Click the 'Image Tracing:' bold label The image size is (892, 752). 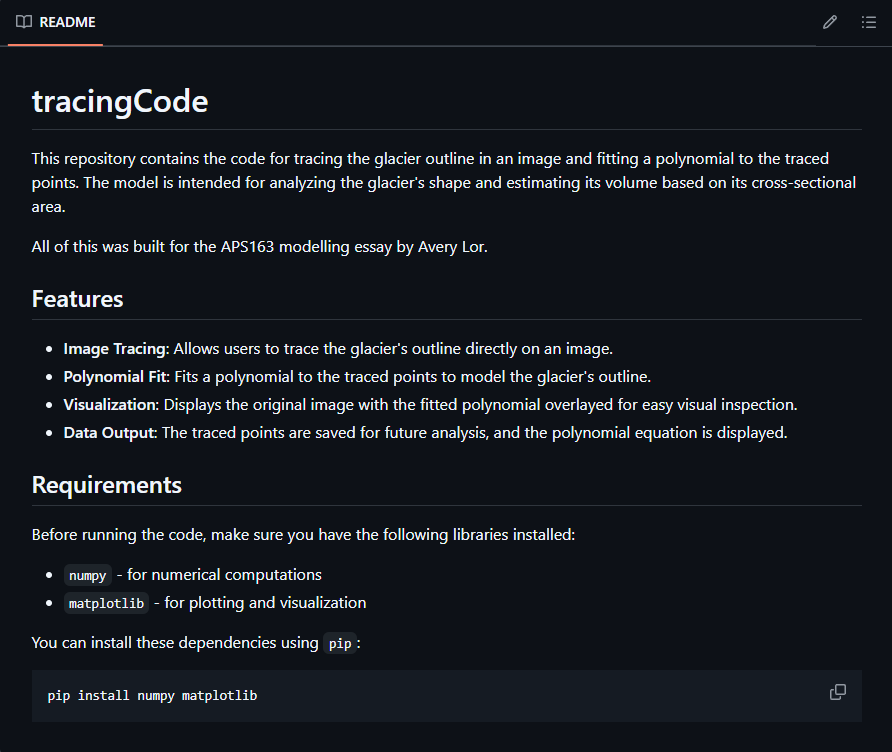coord(117,349)
